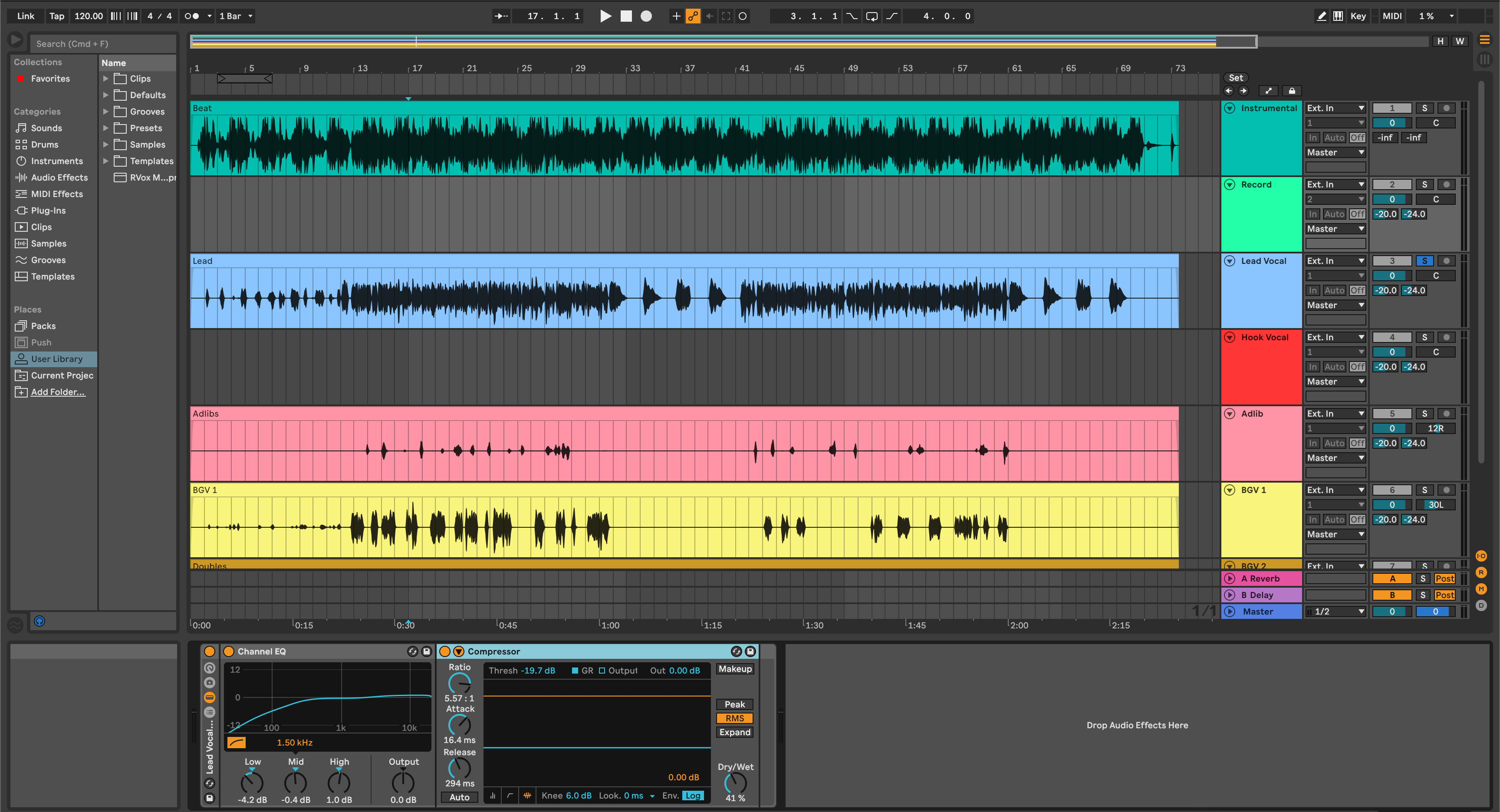Click the Follow playback icon in the transport
The width and height of the screenshot is (1500, 812).
[x=501, y=16]
